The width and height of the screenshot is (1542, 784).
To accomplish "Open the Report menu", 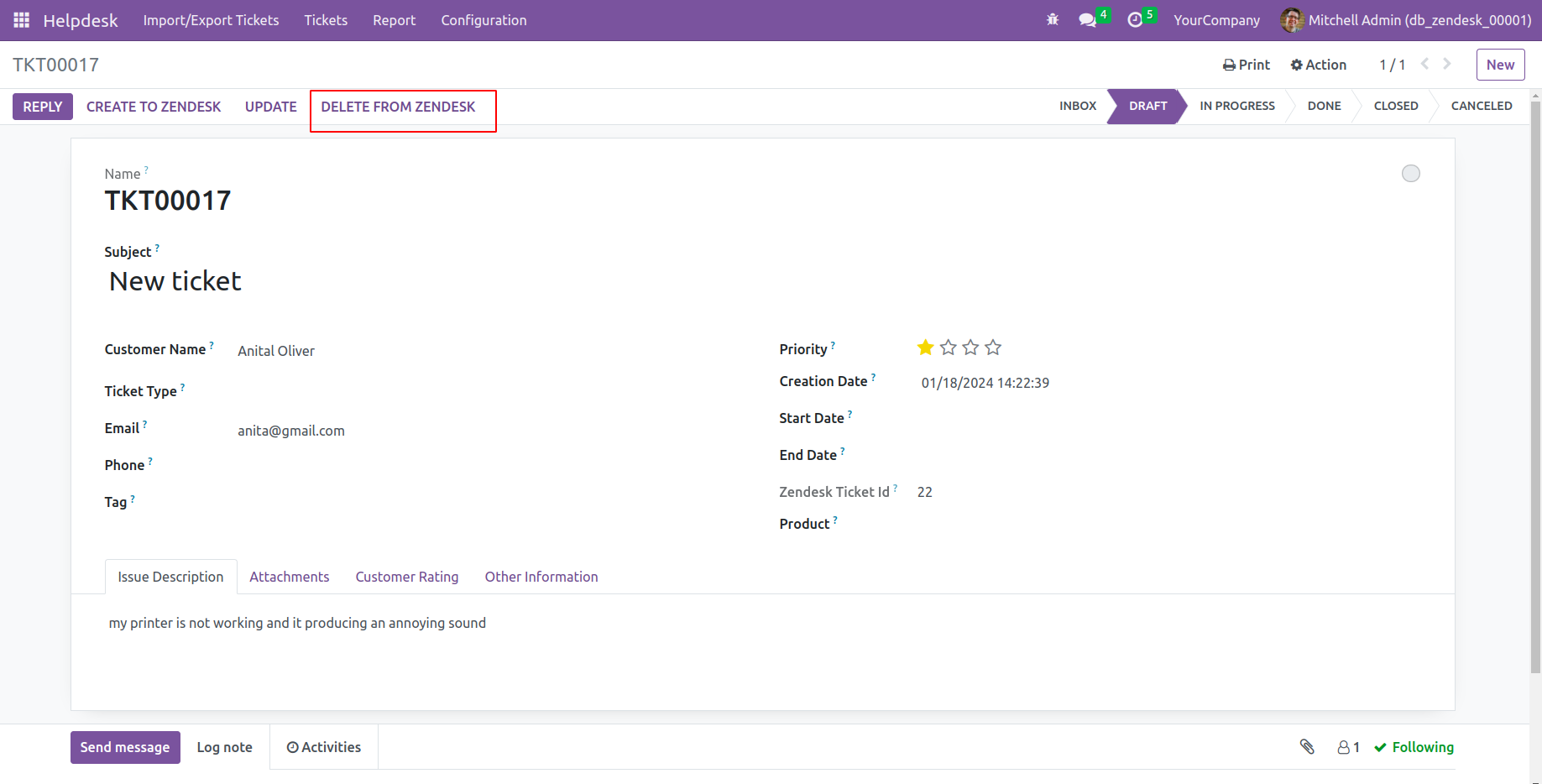I will coord(394,20).
